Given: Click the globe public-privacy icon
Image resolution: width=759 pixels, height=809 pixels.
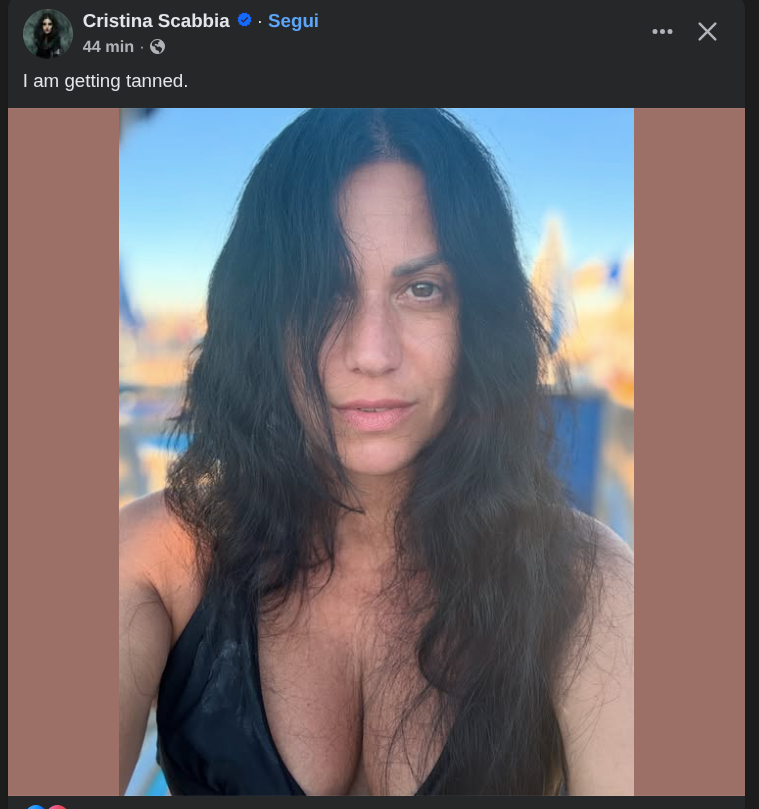Looking at the screenshot, I should (157, 47).
